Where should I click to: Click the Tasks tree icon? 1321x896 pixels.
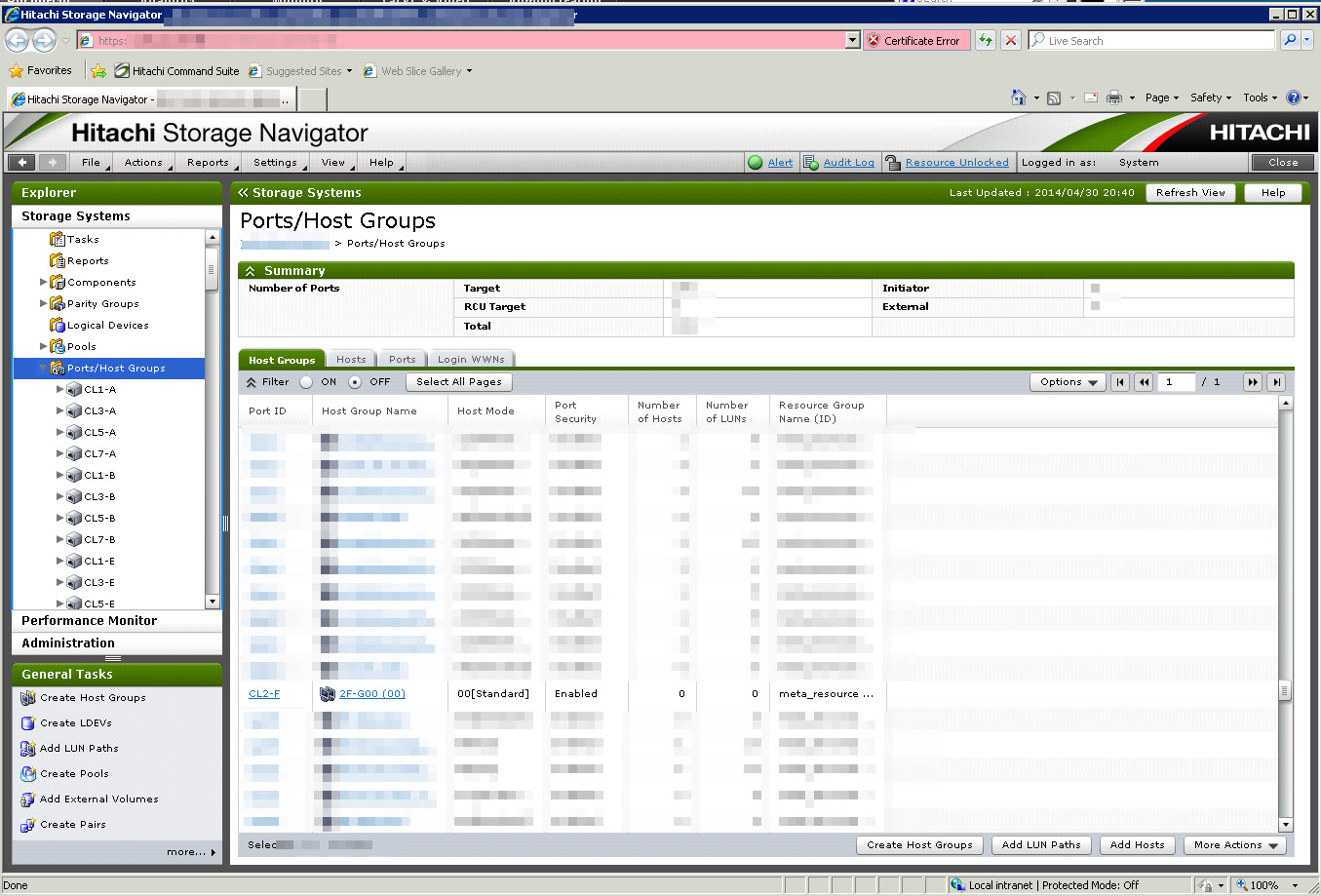point(57,239)
